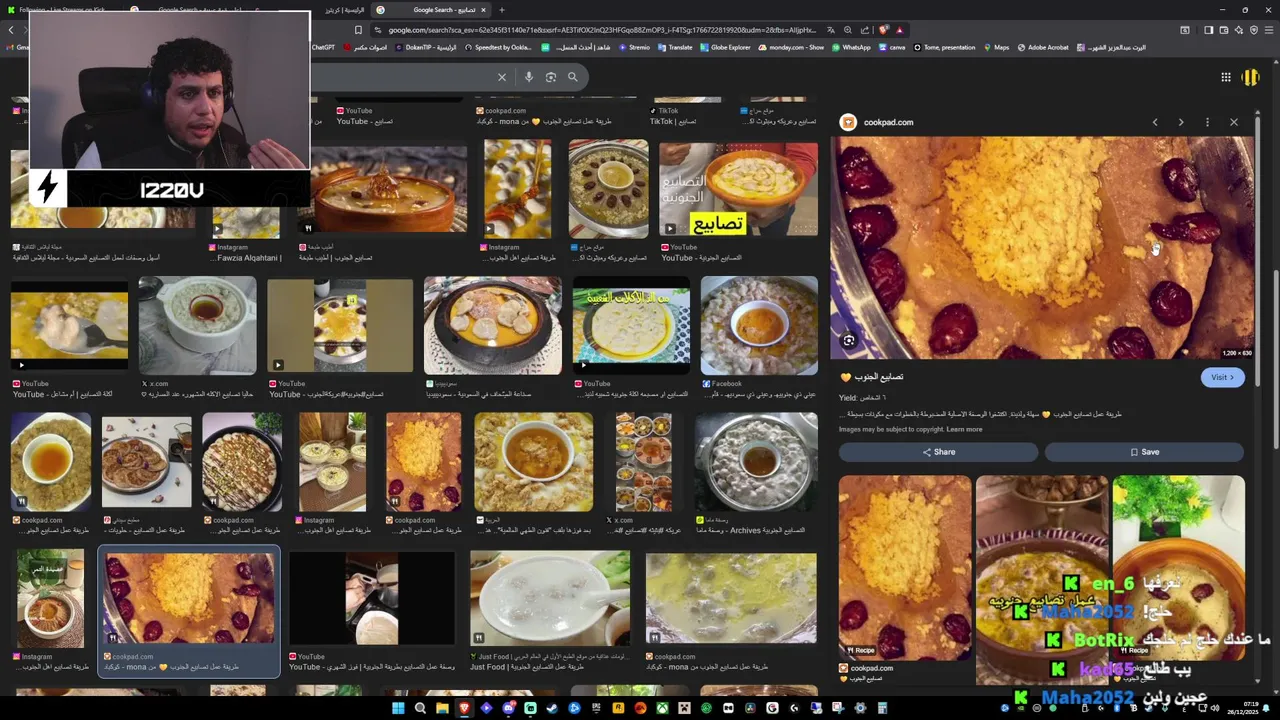Go to the next image in preview panel

[x=1181, y=122]
